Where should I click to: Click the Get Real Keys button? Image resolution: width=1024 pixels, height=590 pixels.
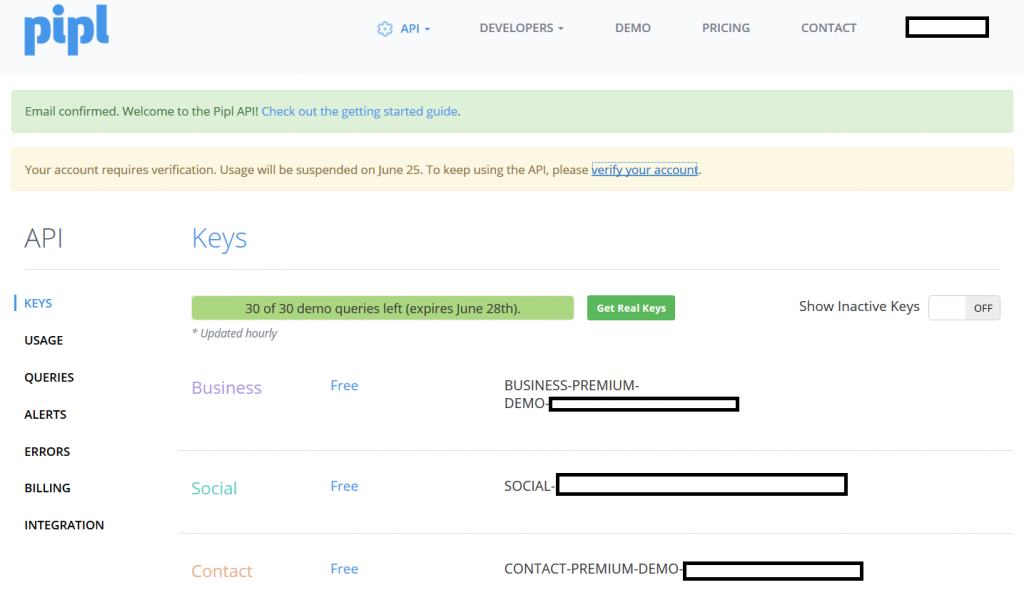[631, 308]
